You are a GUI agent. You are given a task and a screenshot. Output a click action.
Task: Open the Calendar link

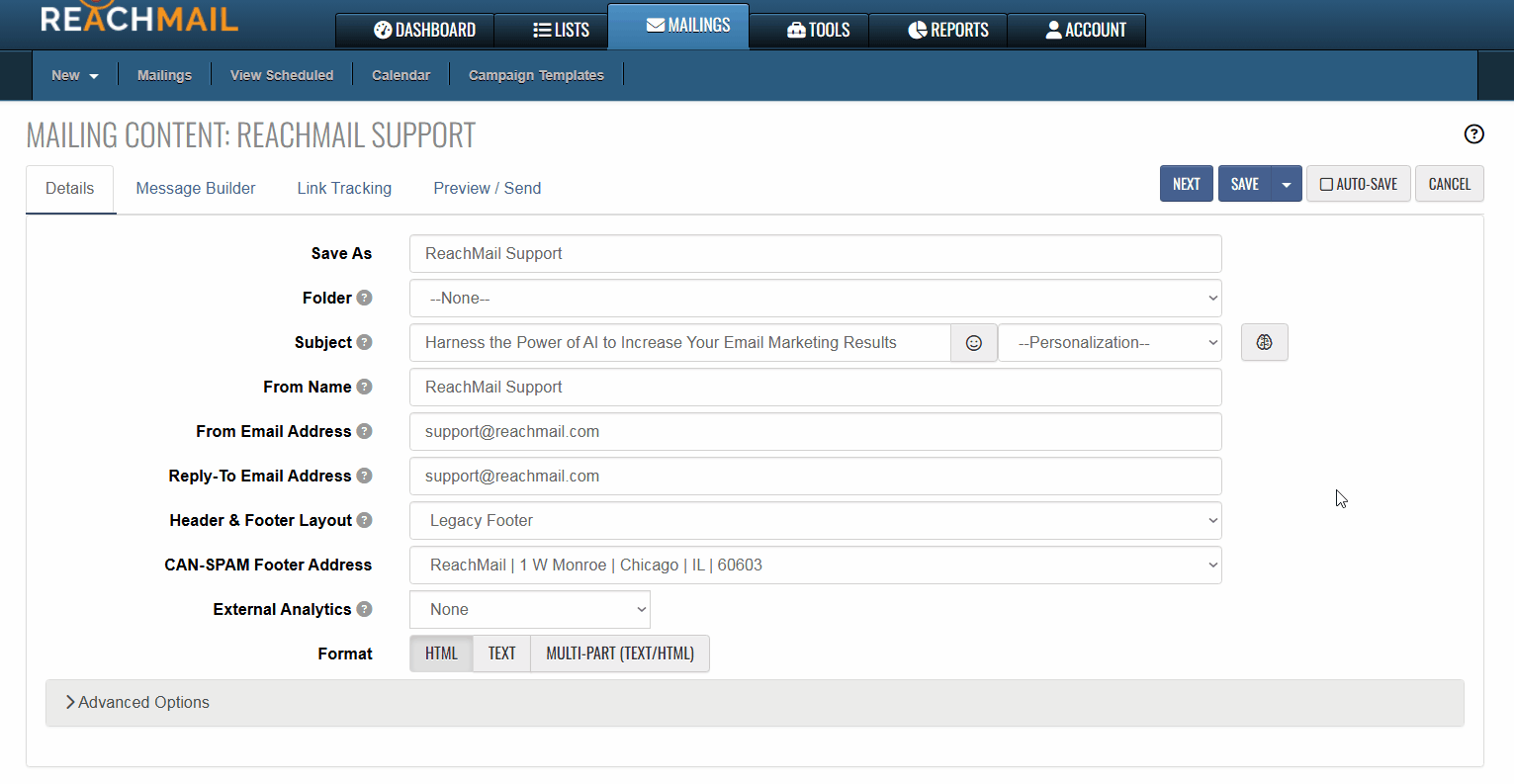pos(401,75)
